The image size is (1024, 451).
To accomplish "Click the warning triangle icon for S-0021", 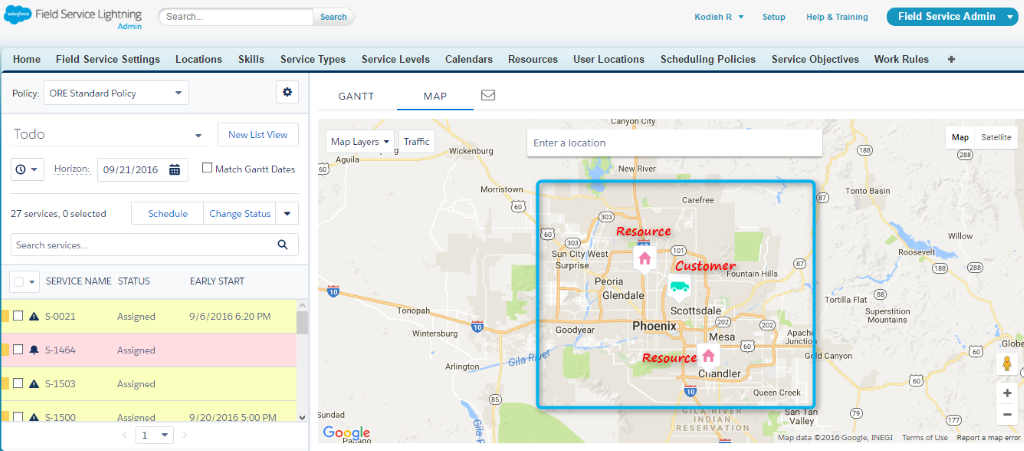I will (x=34, y=317).
